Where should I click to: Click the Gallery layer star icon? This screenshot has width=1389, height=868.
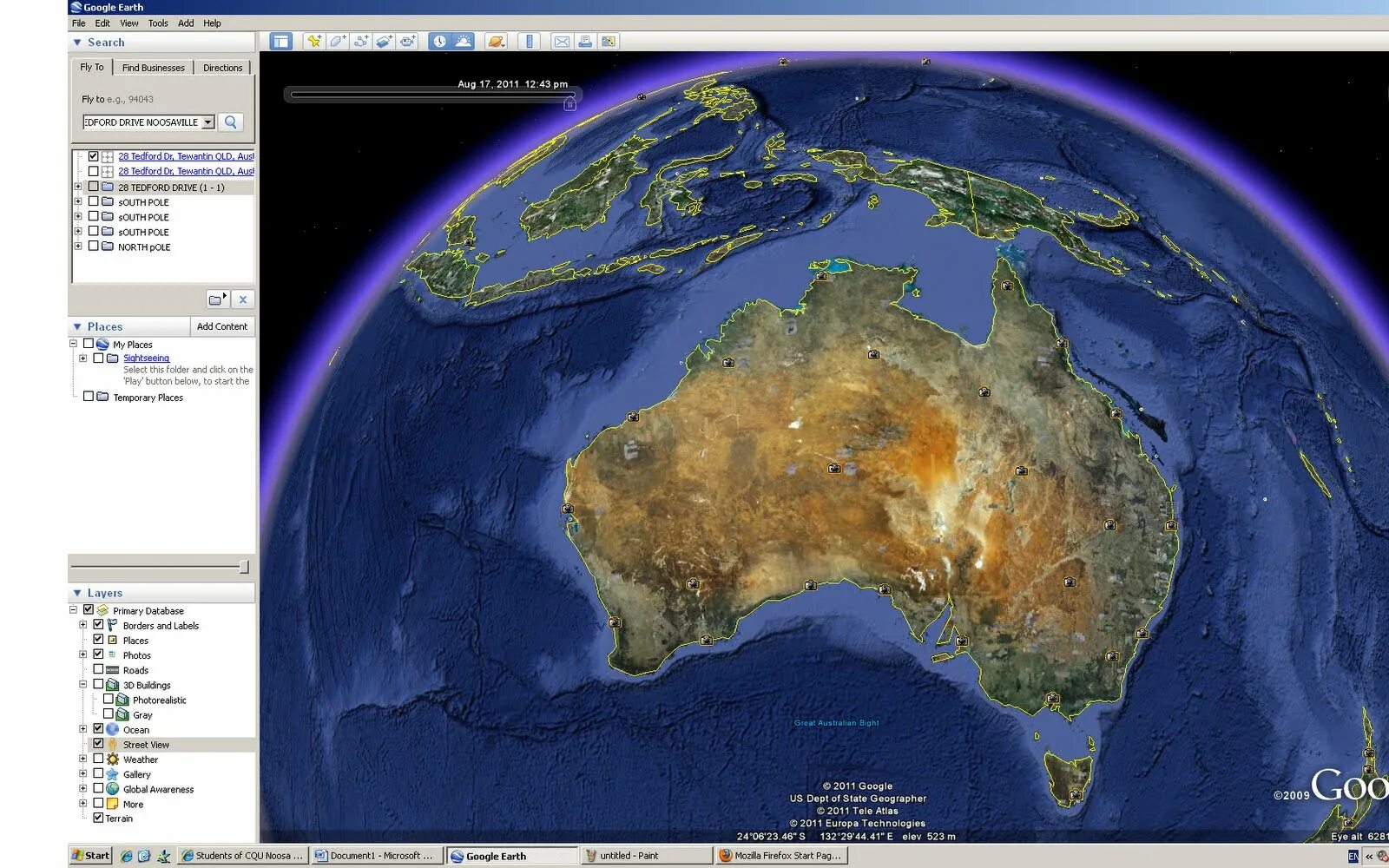click(113, 773)
